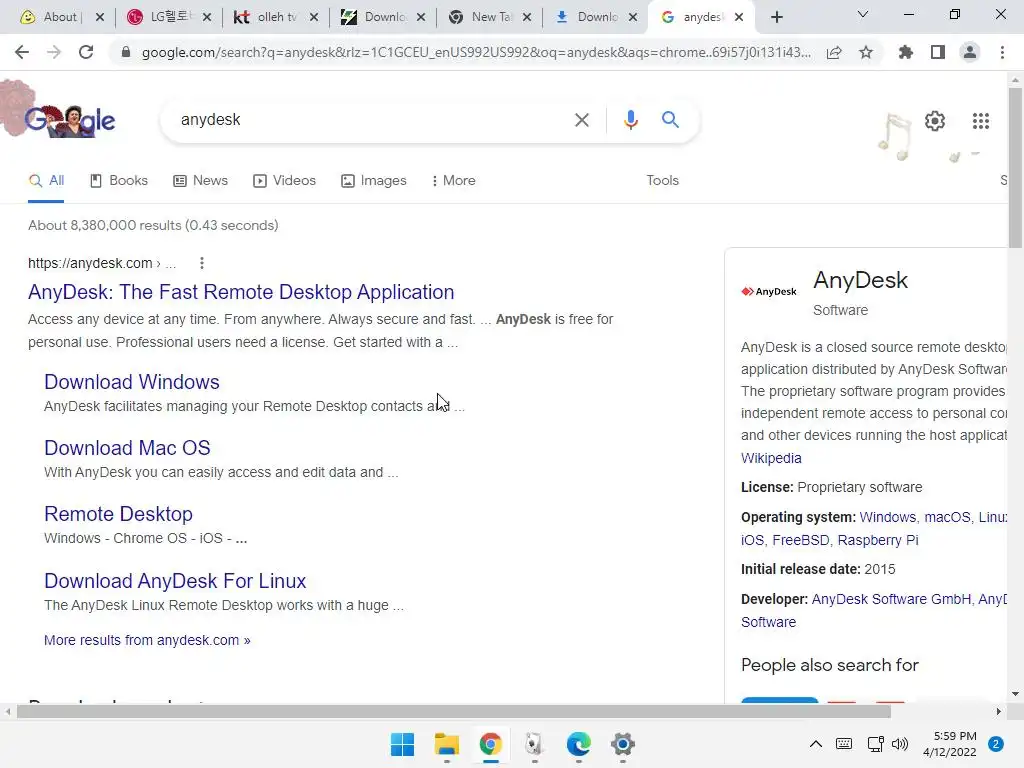The width and height of the screenshot is (1024, 768).
Task: Open Settings from the taskbar
Action: (x=622, y=744)
